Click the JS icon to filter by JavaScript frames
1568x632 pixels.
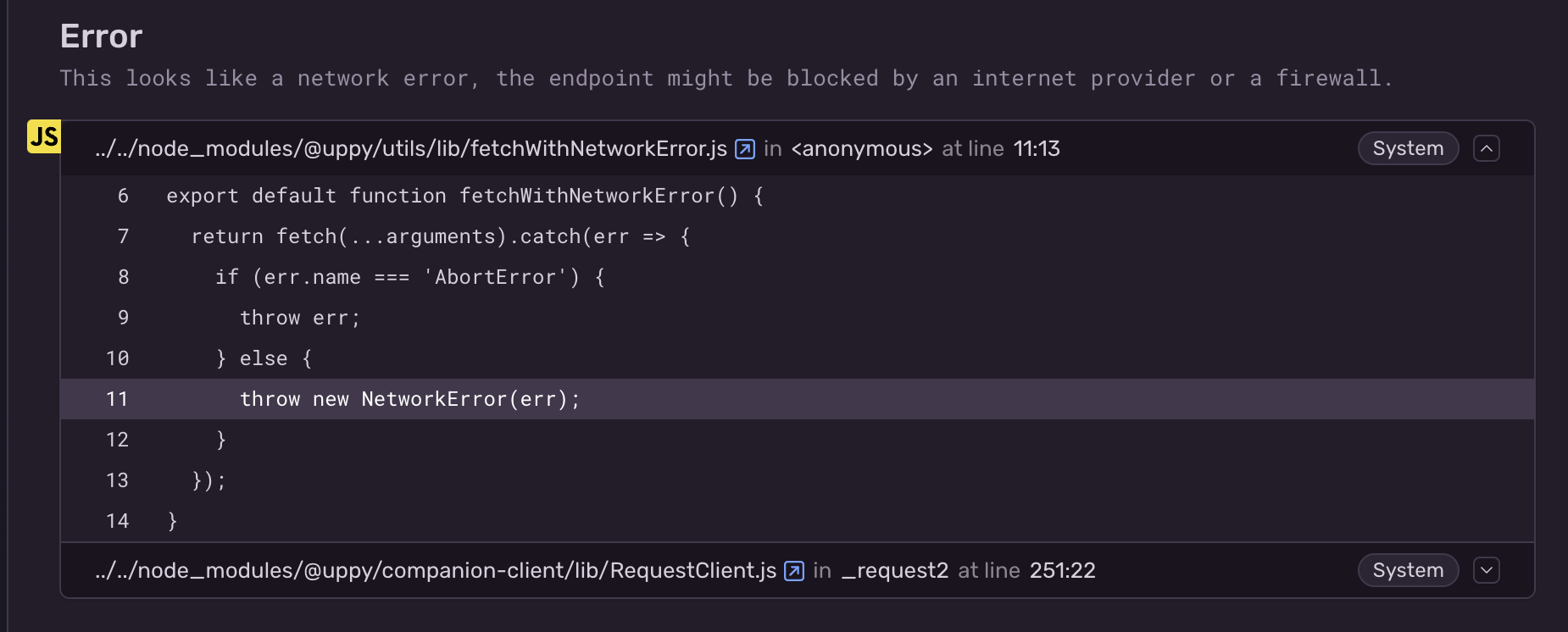click(x=43, y=136)
